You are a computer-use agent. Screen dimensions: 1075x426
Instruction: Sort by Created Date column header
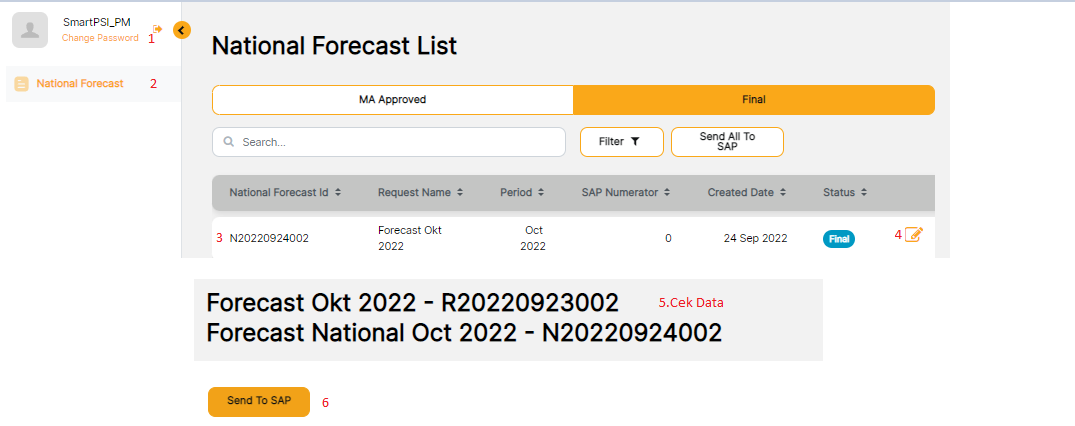click(746, 192)
